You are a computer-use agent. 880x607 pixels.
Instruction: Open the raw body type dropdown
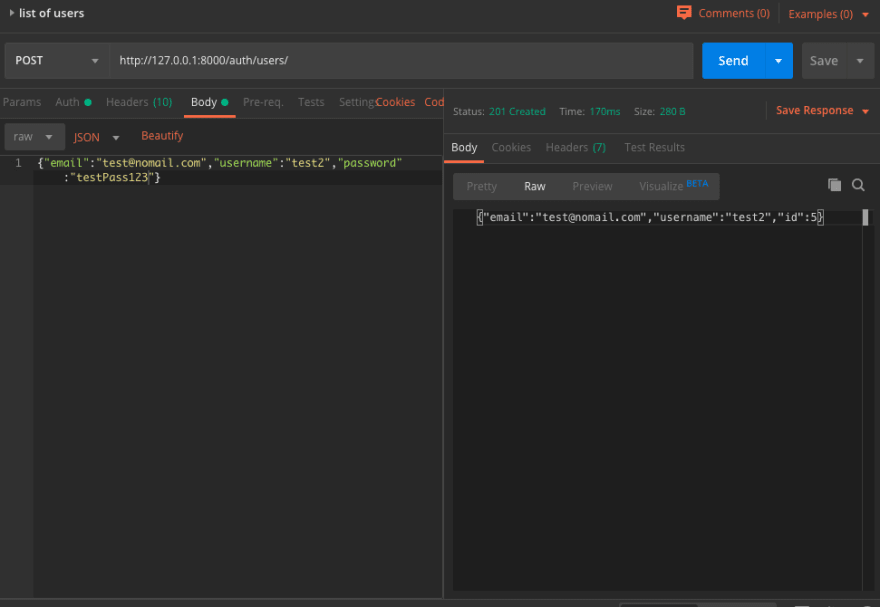(x=34, y=137)
